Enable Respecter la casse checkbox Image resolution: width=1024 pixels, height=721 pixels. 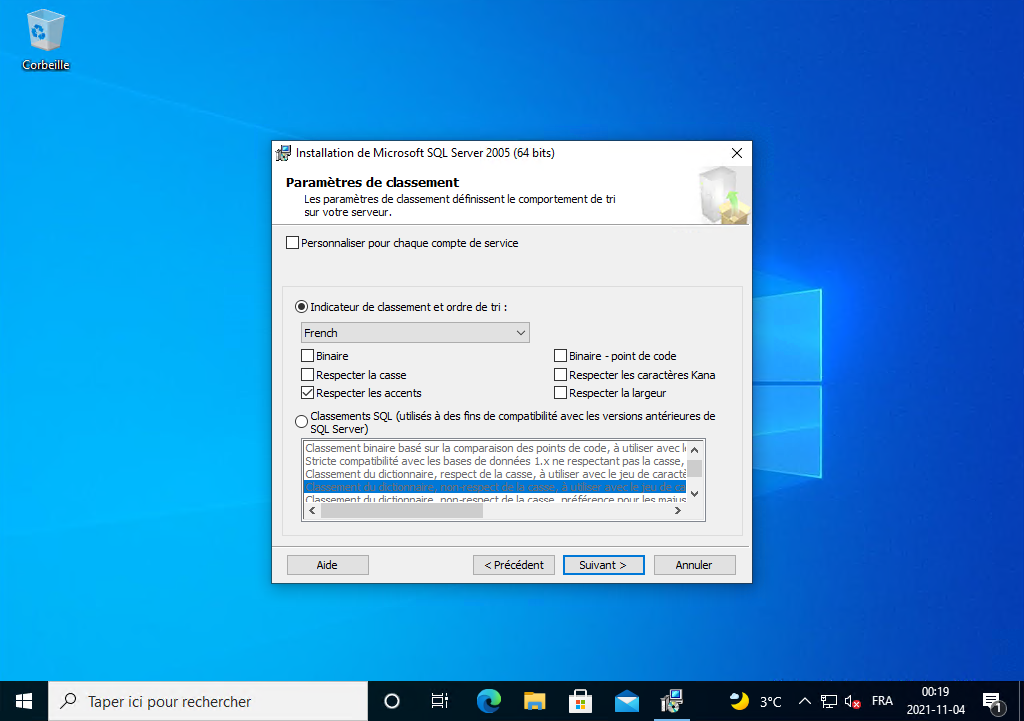point(308,375)
